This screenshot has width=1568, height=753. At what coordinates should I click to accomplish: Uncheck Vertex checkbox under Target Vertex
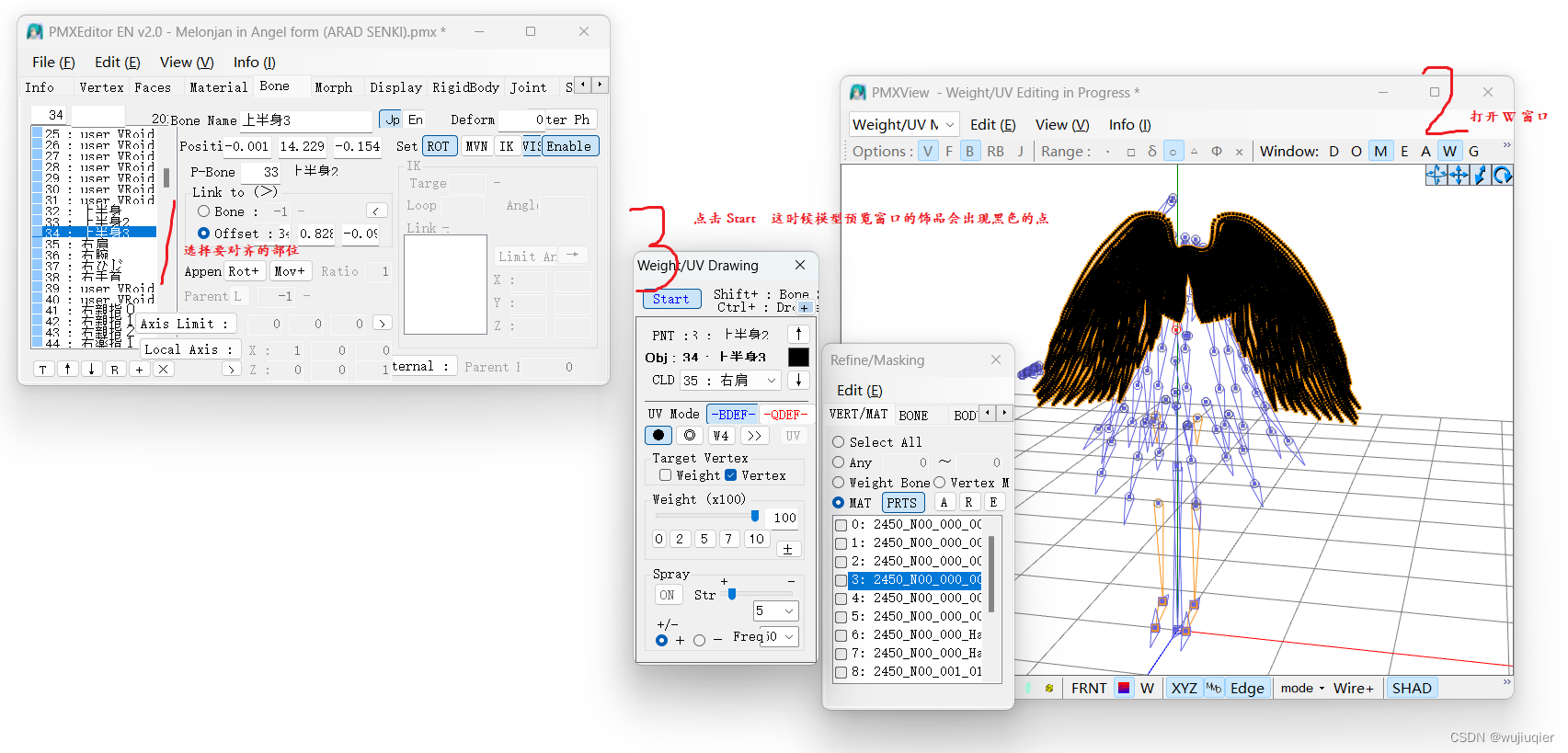tap(730, 475)
